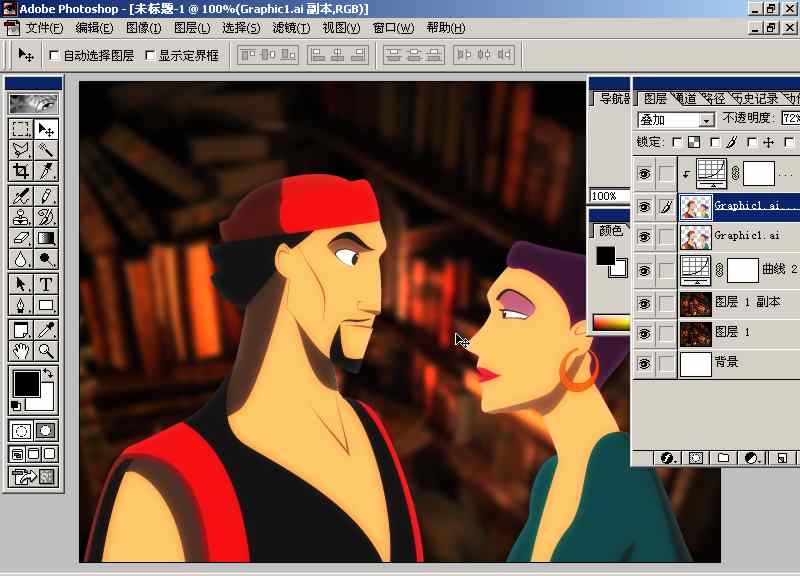Select the Rectangular Marquee tool

[x=21, y=129]
